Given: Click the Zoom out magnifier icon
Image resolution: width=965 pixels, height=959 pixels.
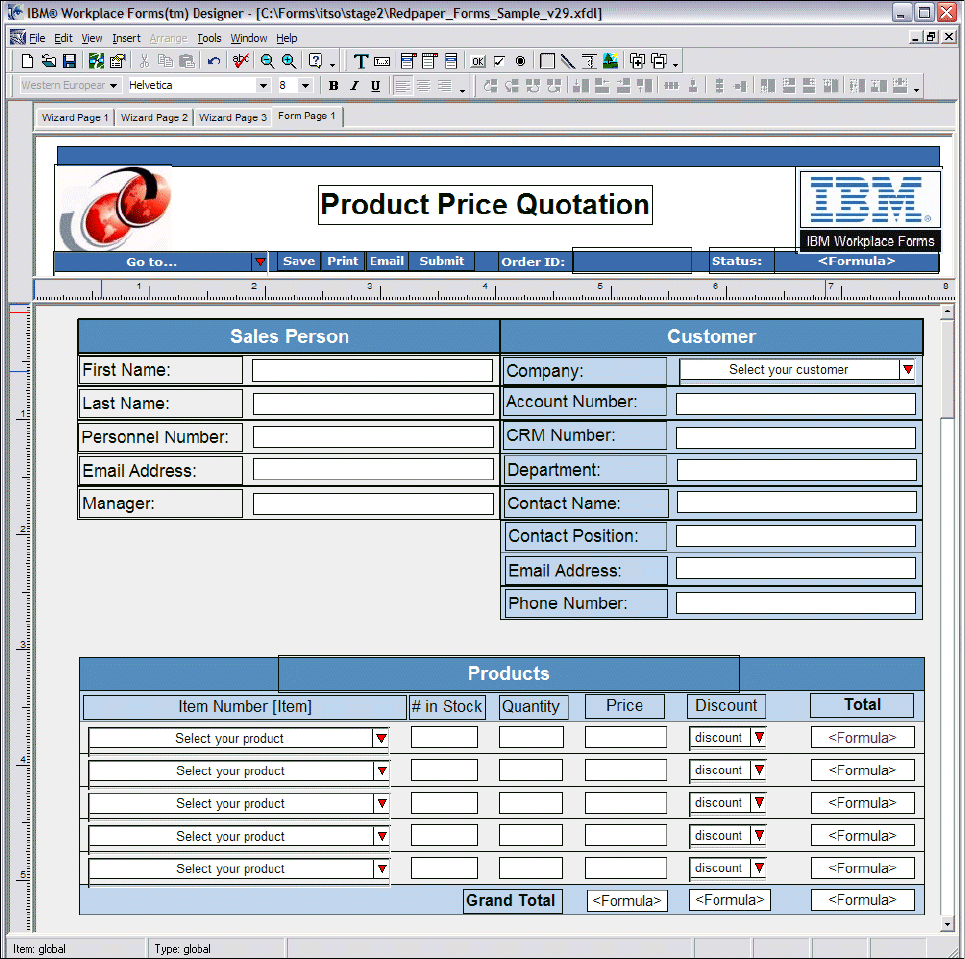Looking at the screenshot, I should click(267, 61).
